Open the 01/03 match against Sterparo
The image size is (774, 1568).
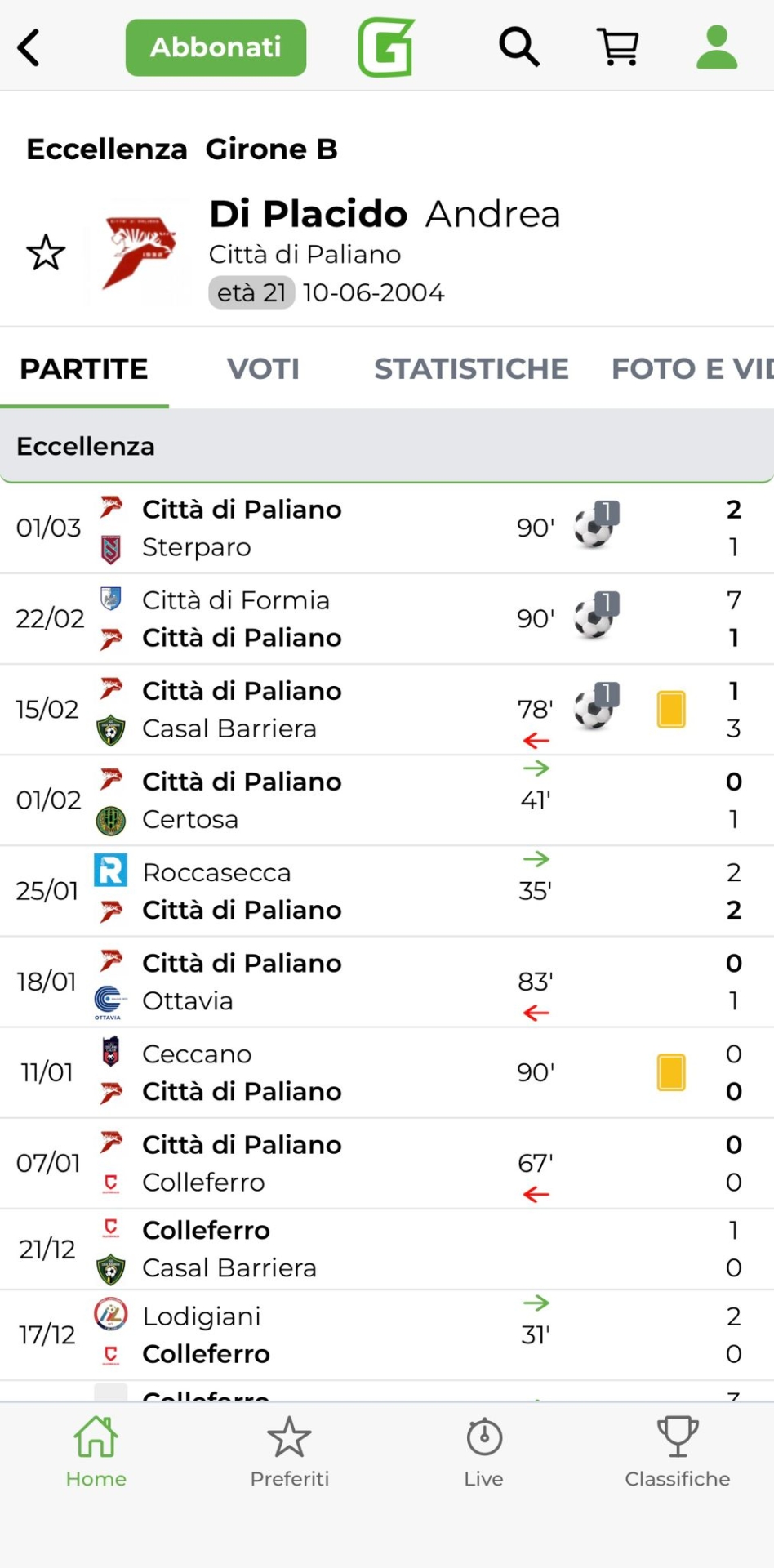click(327, 528)
